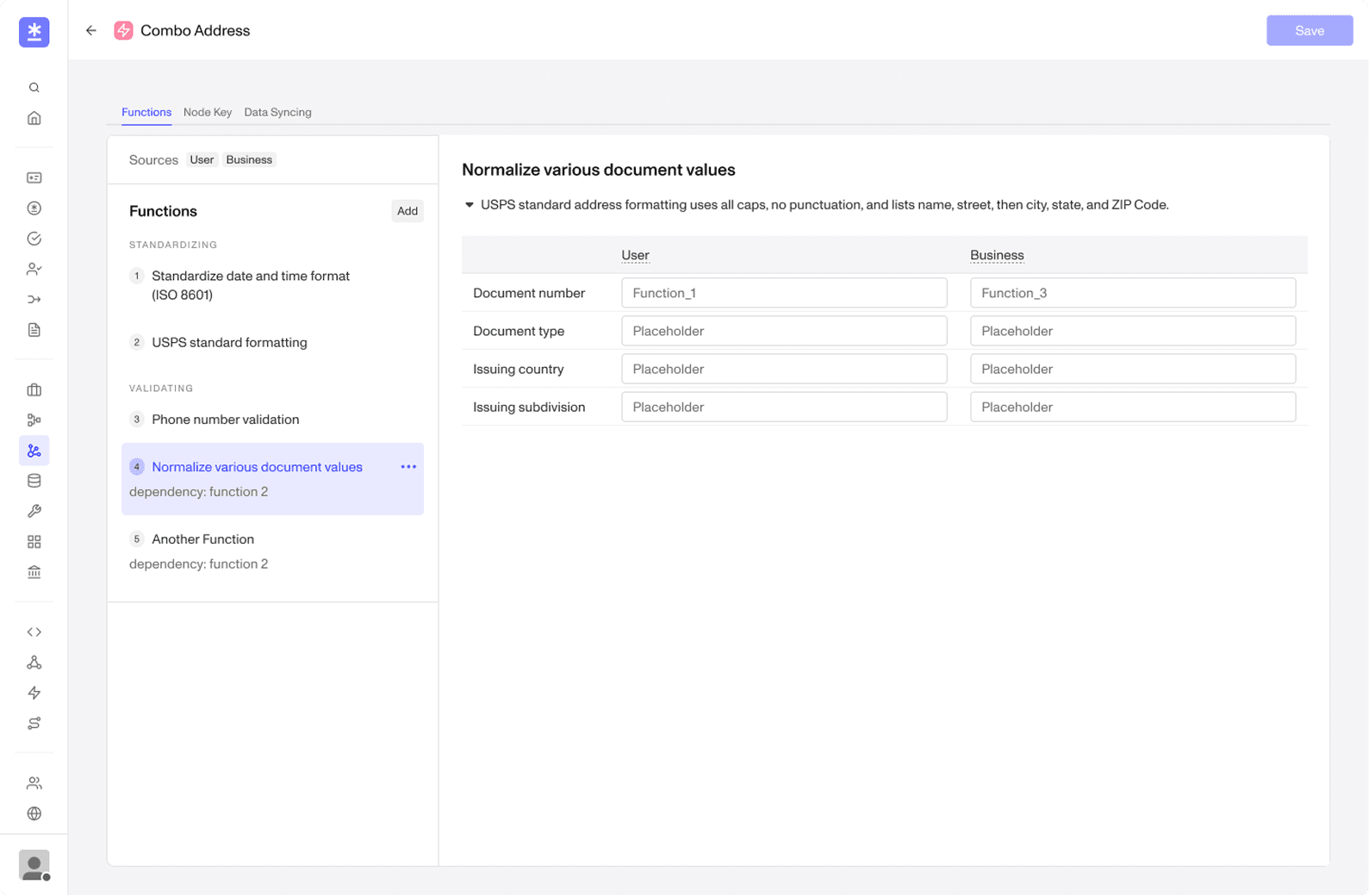
Task: Go to the home icon in sidebar
Action: (x=34, y=118)
